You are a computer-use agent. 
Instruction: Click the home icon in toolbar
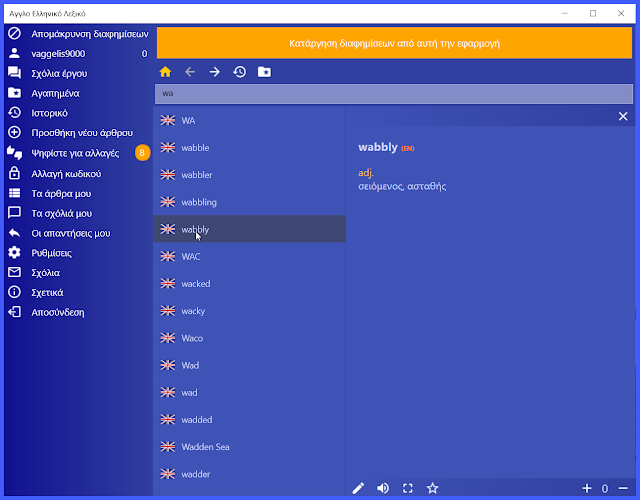click(x=165, y=72)
